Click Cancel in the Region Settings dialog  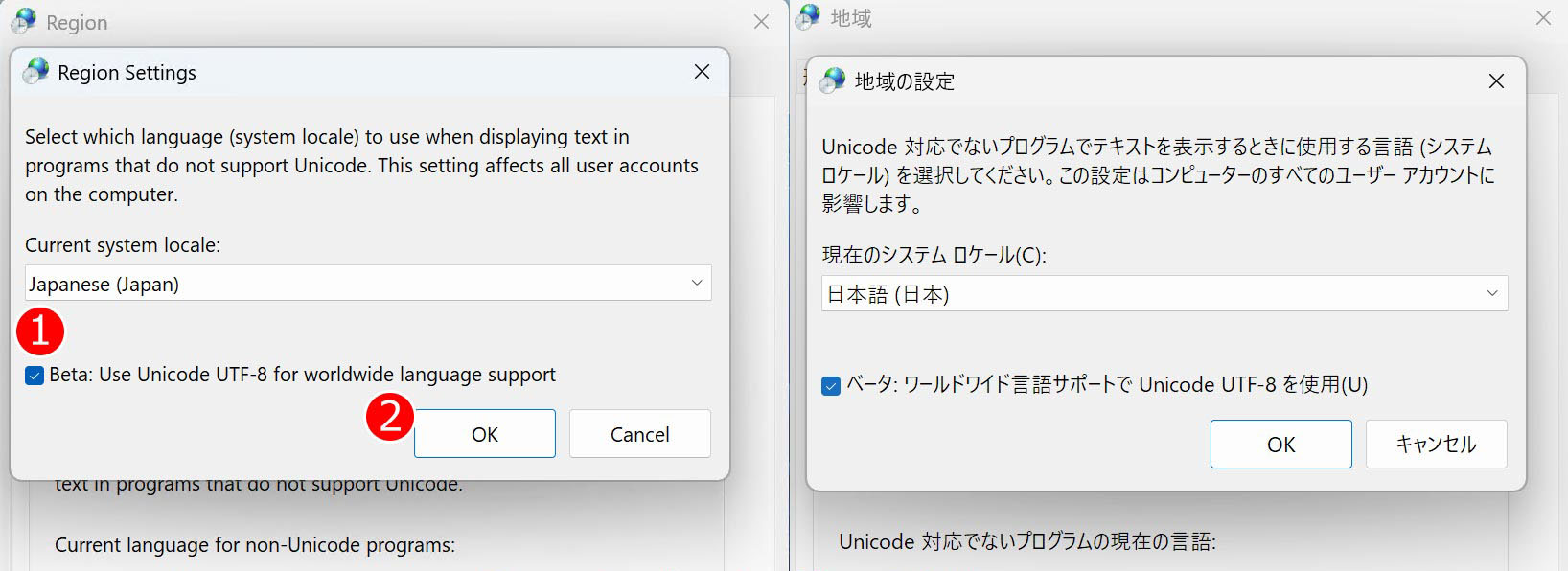pos(639,433)
